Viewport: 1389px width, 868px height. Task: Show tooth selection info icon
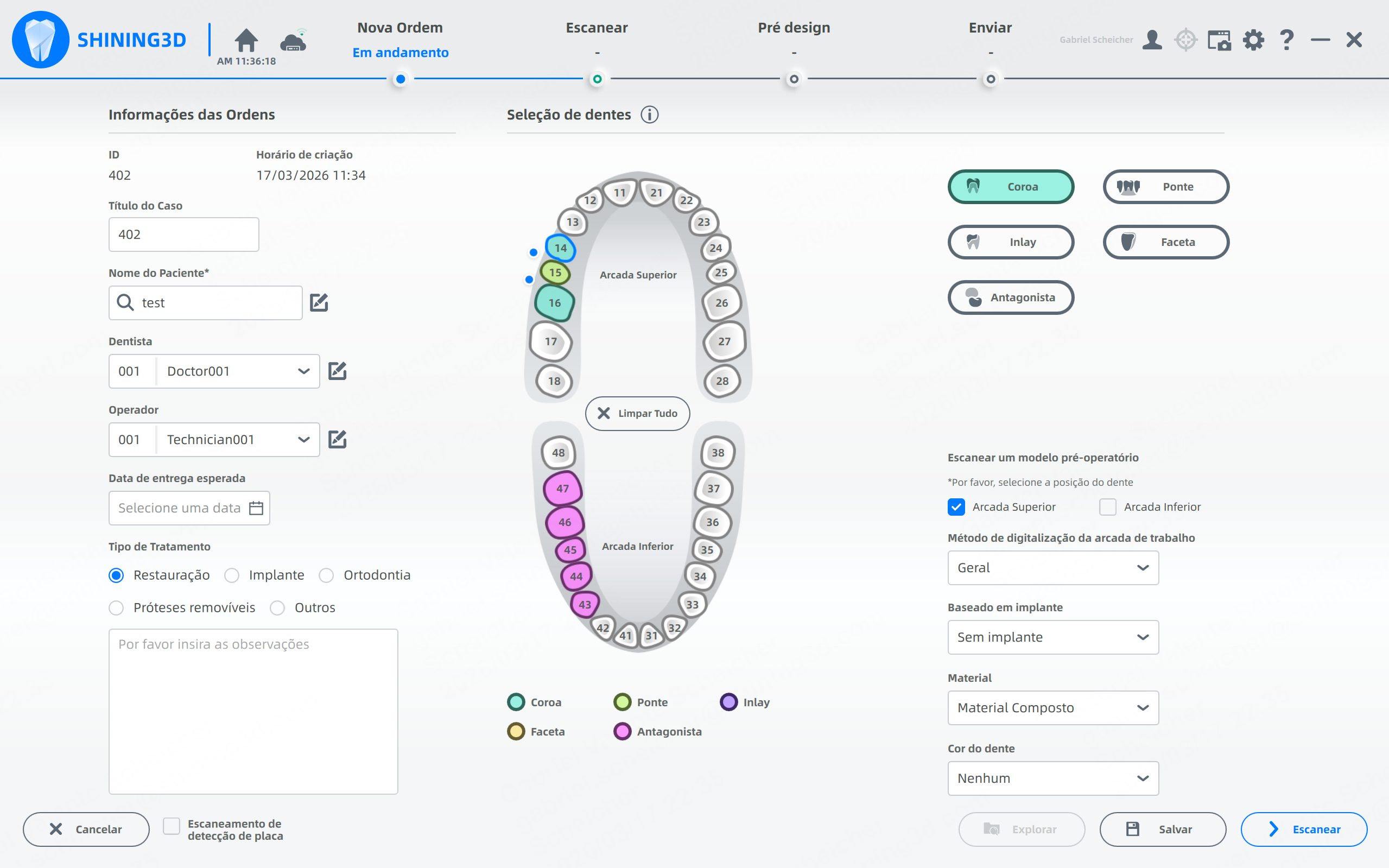(649, 115)
